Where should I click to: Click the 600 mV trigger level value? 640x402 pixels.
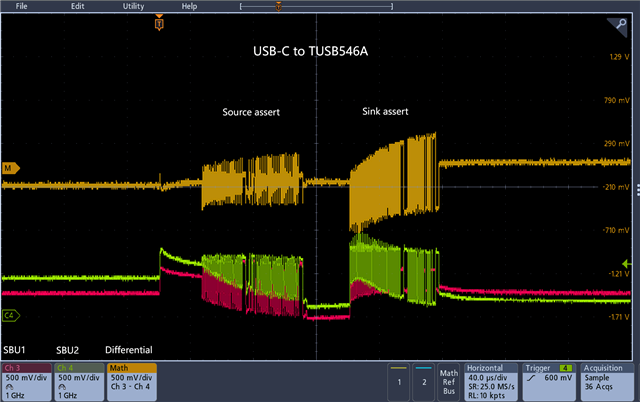tap(559, 378)
